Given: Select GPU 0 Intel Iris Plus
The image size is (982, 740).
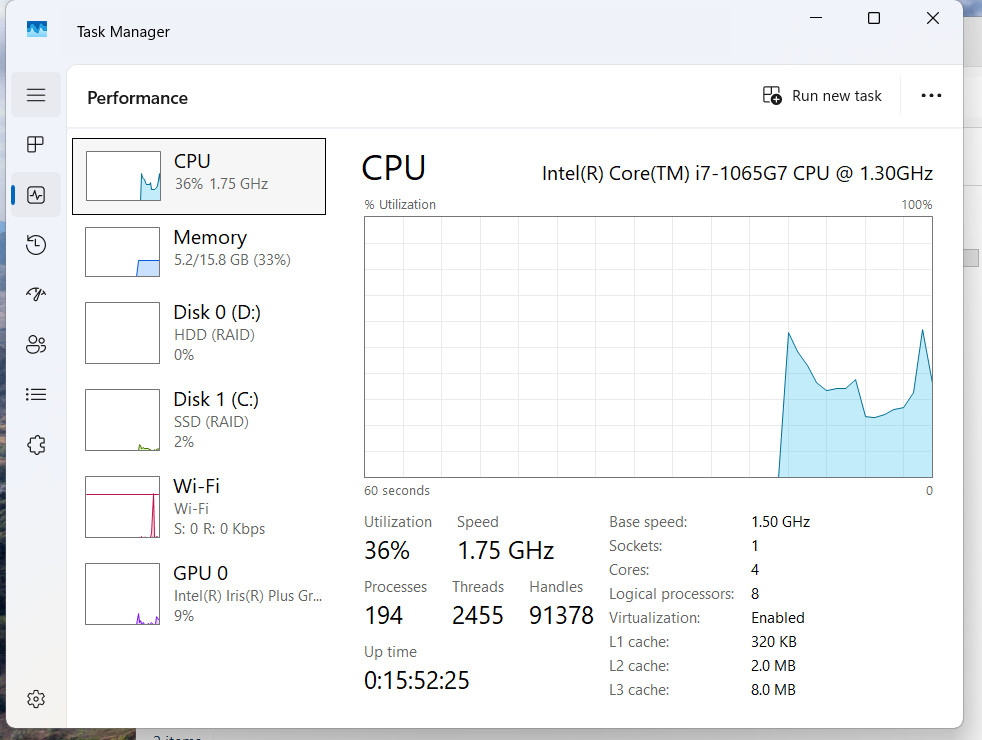Looking at the screenshot, I should pyautogui.click(x=199, y=594).
